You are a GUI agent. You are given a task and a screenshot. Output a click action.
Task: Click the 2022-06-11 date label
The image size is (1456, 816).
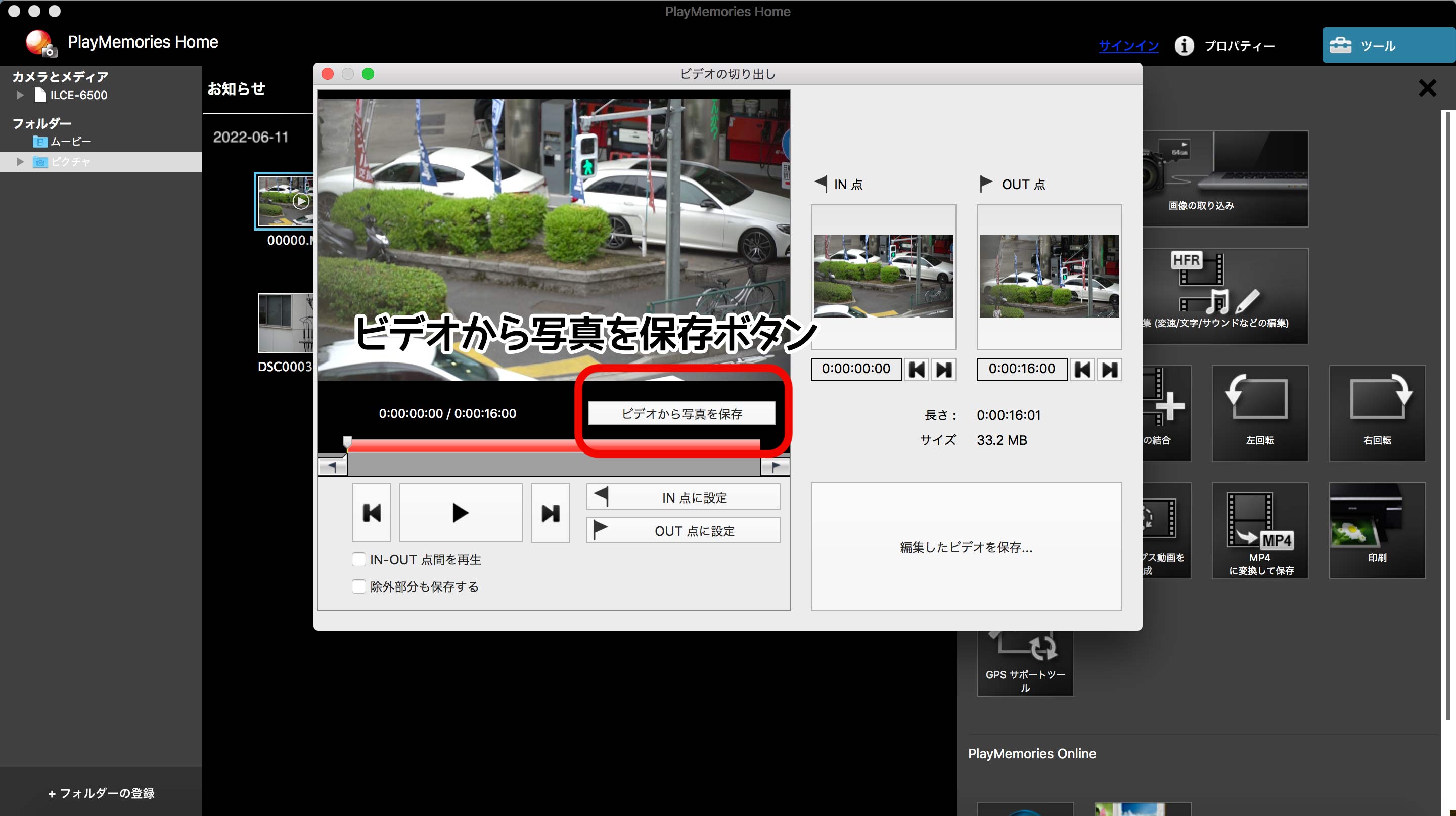point(250,137)
